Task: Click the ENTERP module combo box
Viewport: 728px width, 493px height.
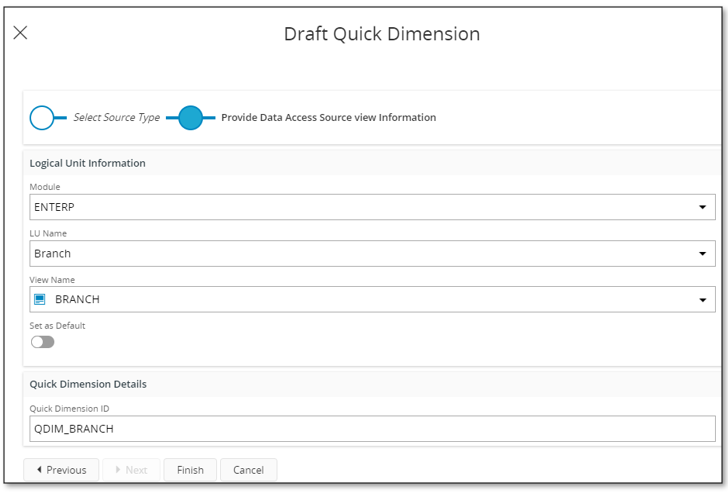Action: (x=372, y=207)
